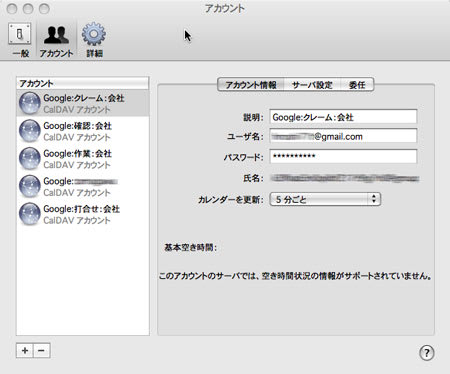The width and height of the screenshot is (450, 374).
Task: Switch to the アカウント情報 tab
Action: tap(251, 85)
